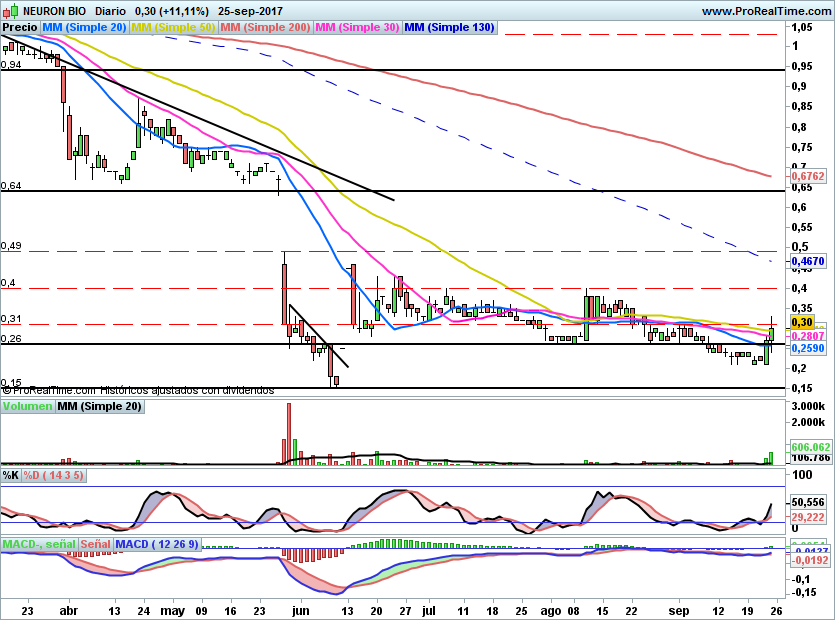
Task: Select the yellow MM (Simple 50) label
Action: 173,27
